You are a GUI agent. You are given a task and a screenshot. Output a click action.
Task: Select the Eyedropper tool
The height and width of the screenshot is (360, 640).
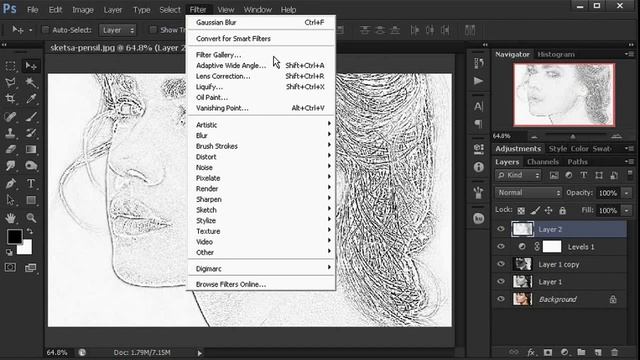coord(31,98)
